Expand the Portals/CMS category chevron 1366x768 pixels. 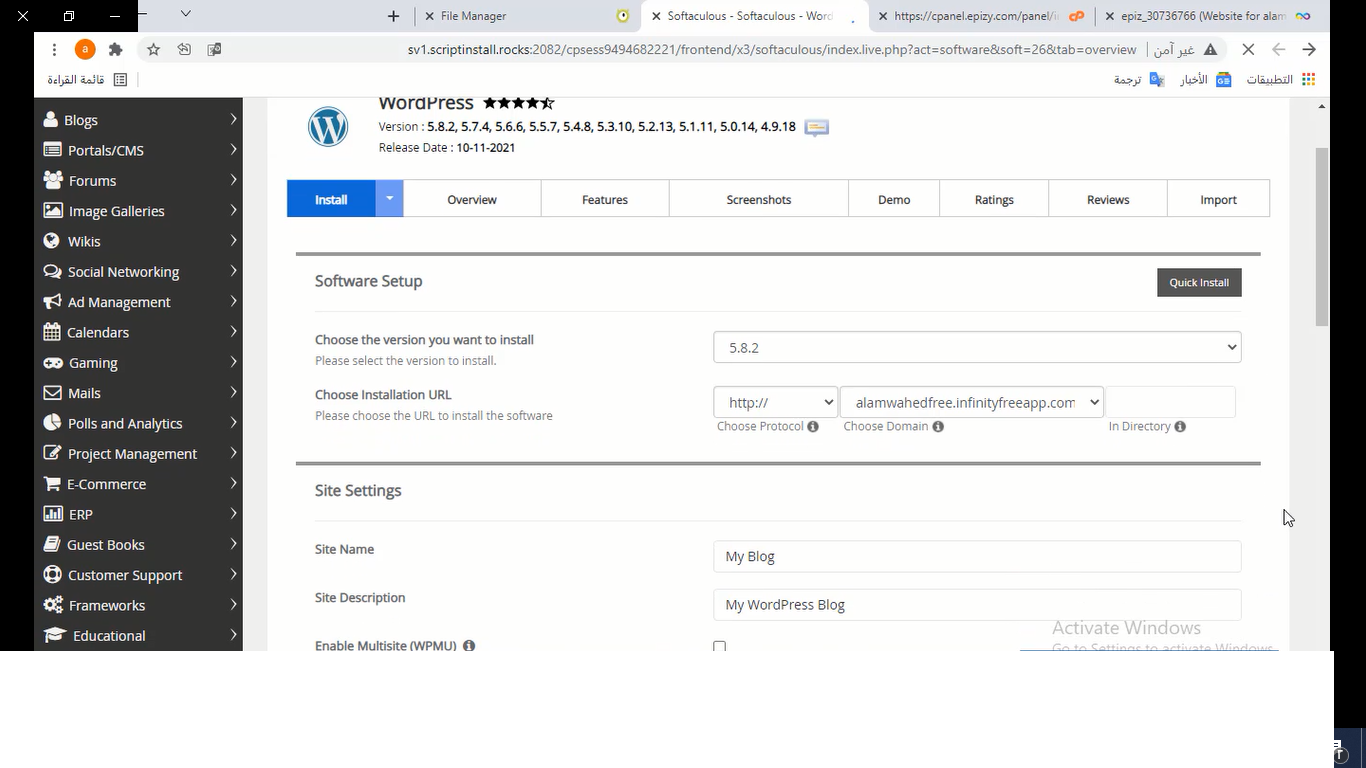coord(233,149)
